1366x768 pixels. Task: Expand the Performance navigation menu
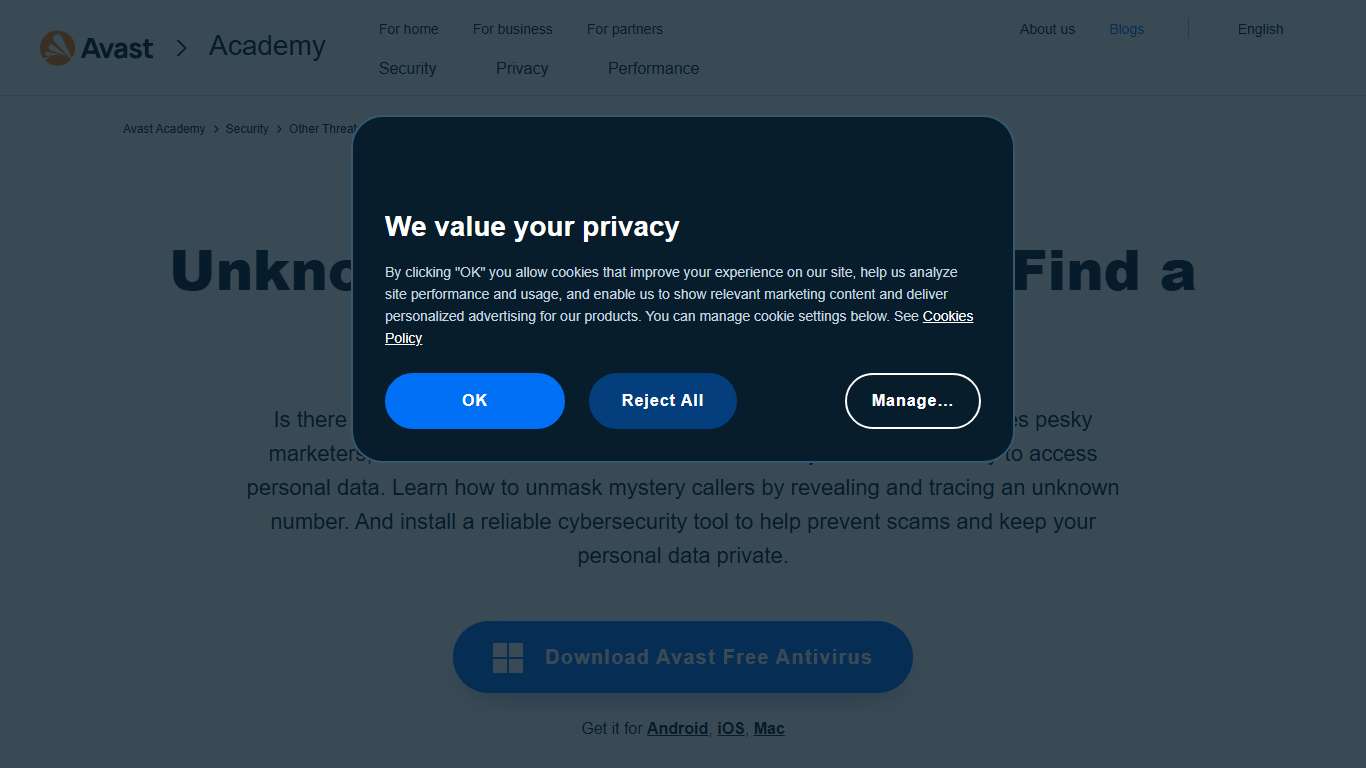pos(653,68)
